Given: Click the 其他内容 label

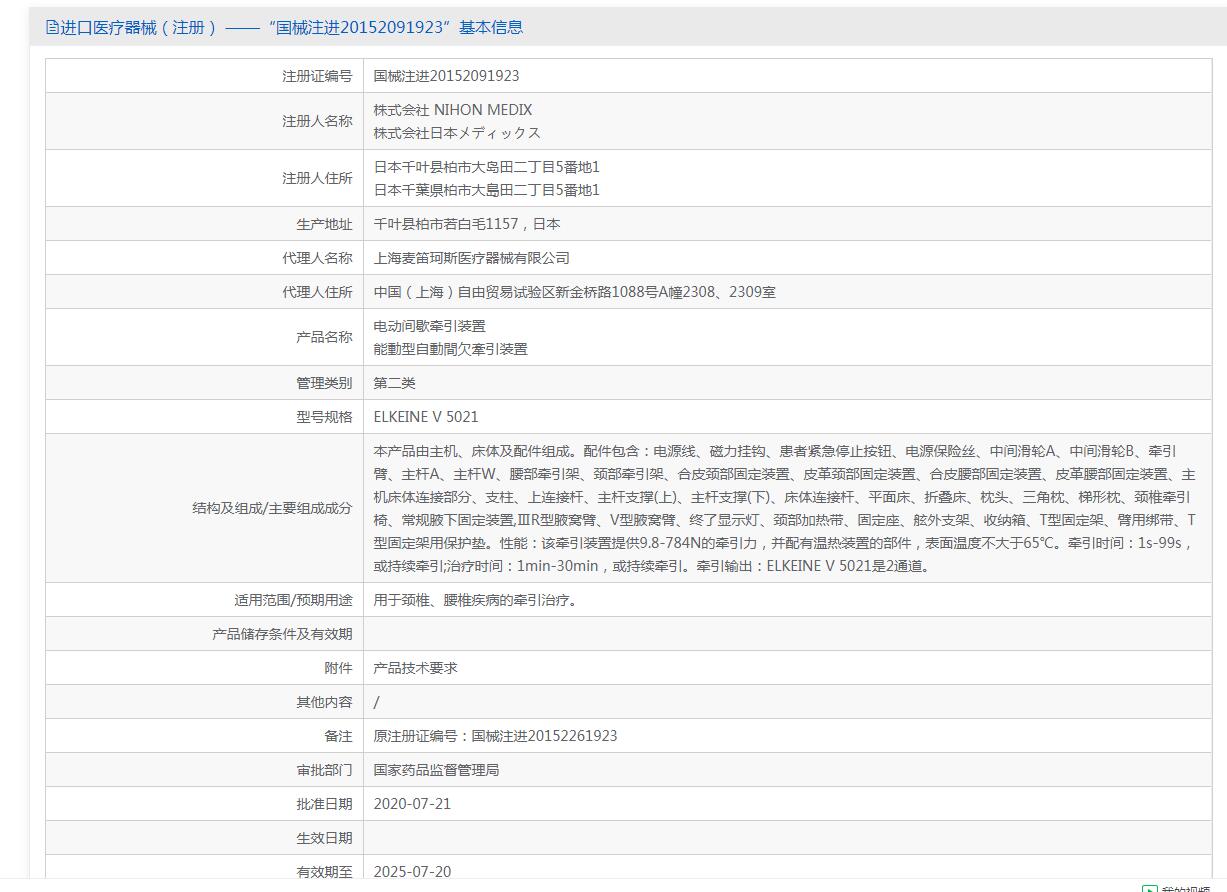Looking at the screenshot, I should [324, 702].
